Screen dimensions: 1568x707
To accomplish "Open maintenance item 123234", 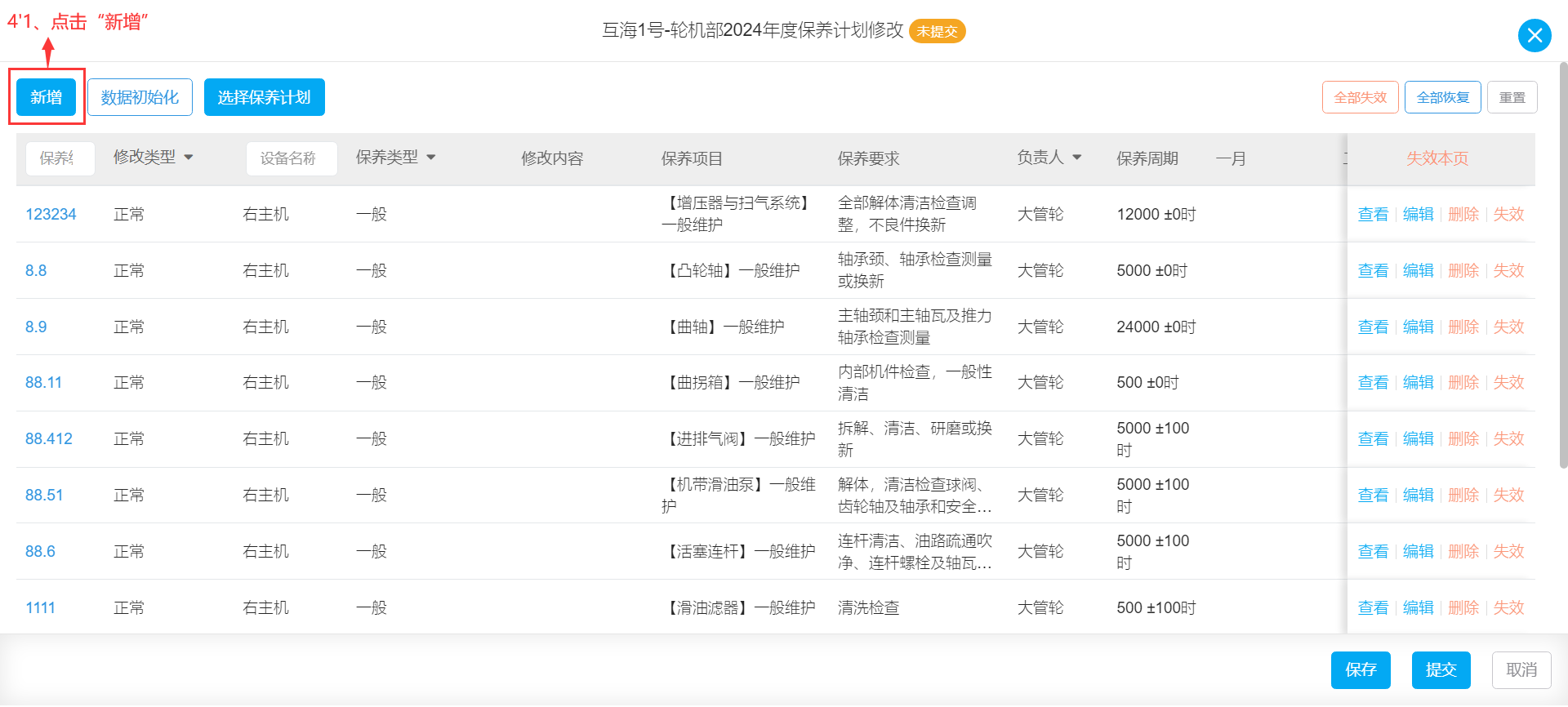I will (51, 214).
